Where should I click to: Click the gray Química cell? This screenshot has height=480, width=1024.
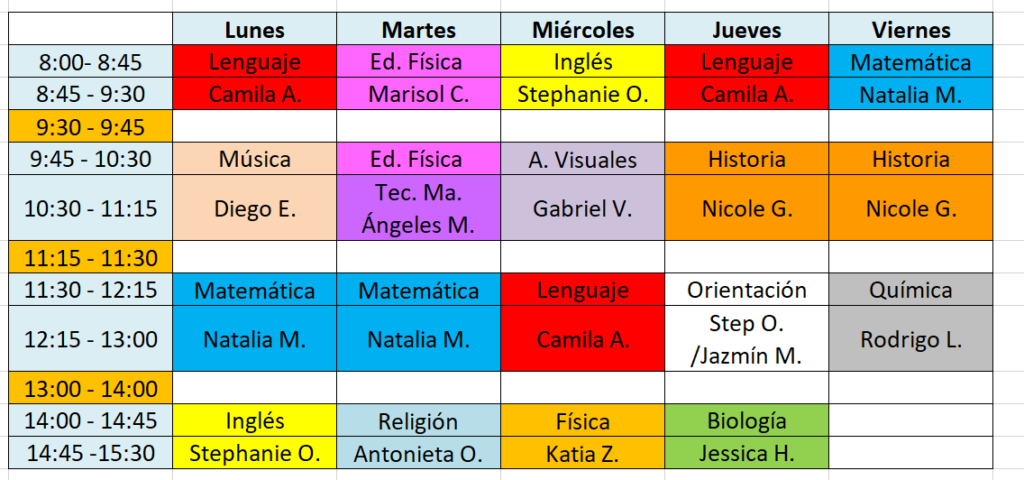click(x=910, y=290)
